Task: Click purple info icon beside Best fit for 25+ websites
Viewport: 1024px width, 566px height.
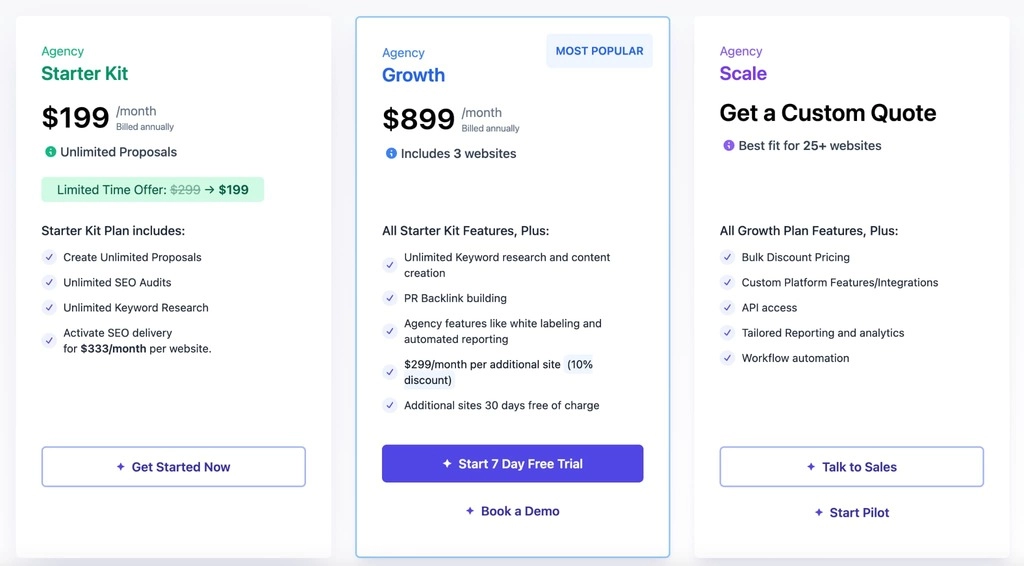Action: pos(729,146)
